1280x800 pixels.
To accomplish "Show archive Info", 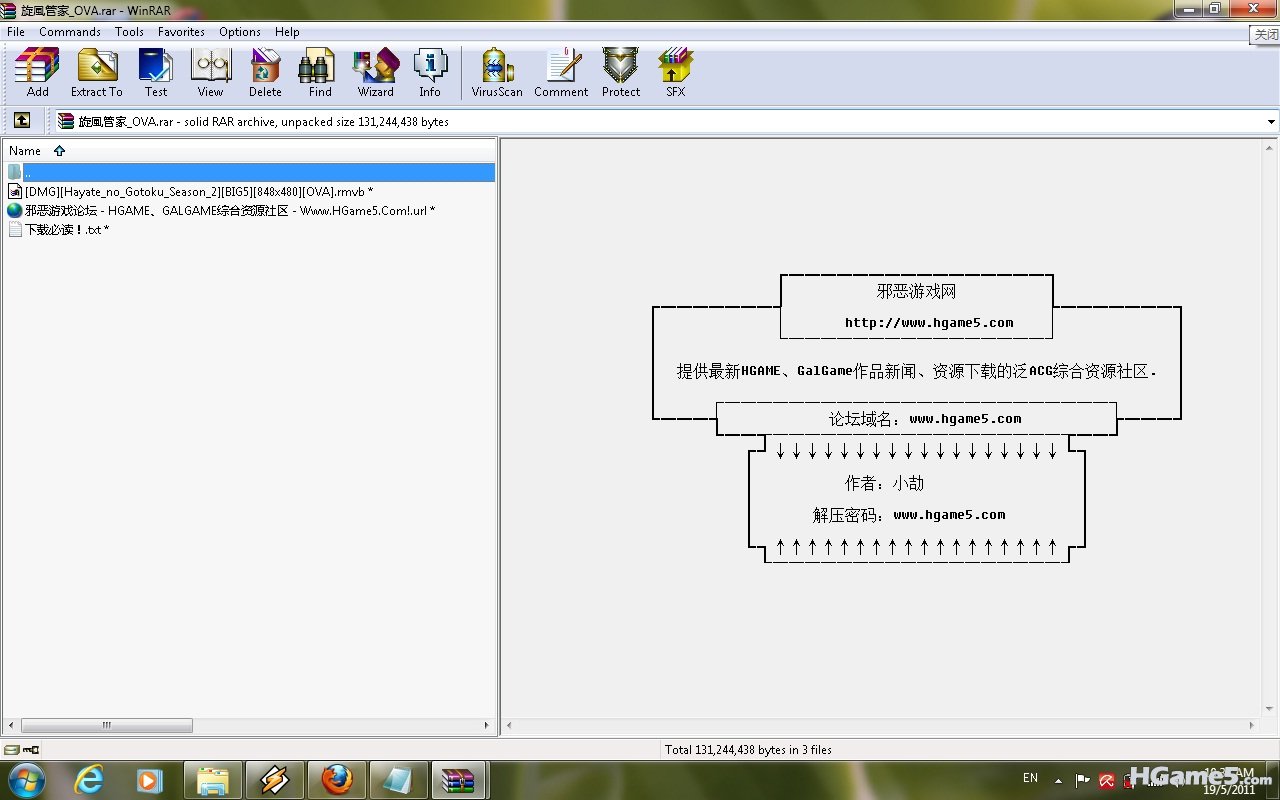I will (430, 73).
